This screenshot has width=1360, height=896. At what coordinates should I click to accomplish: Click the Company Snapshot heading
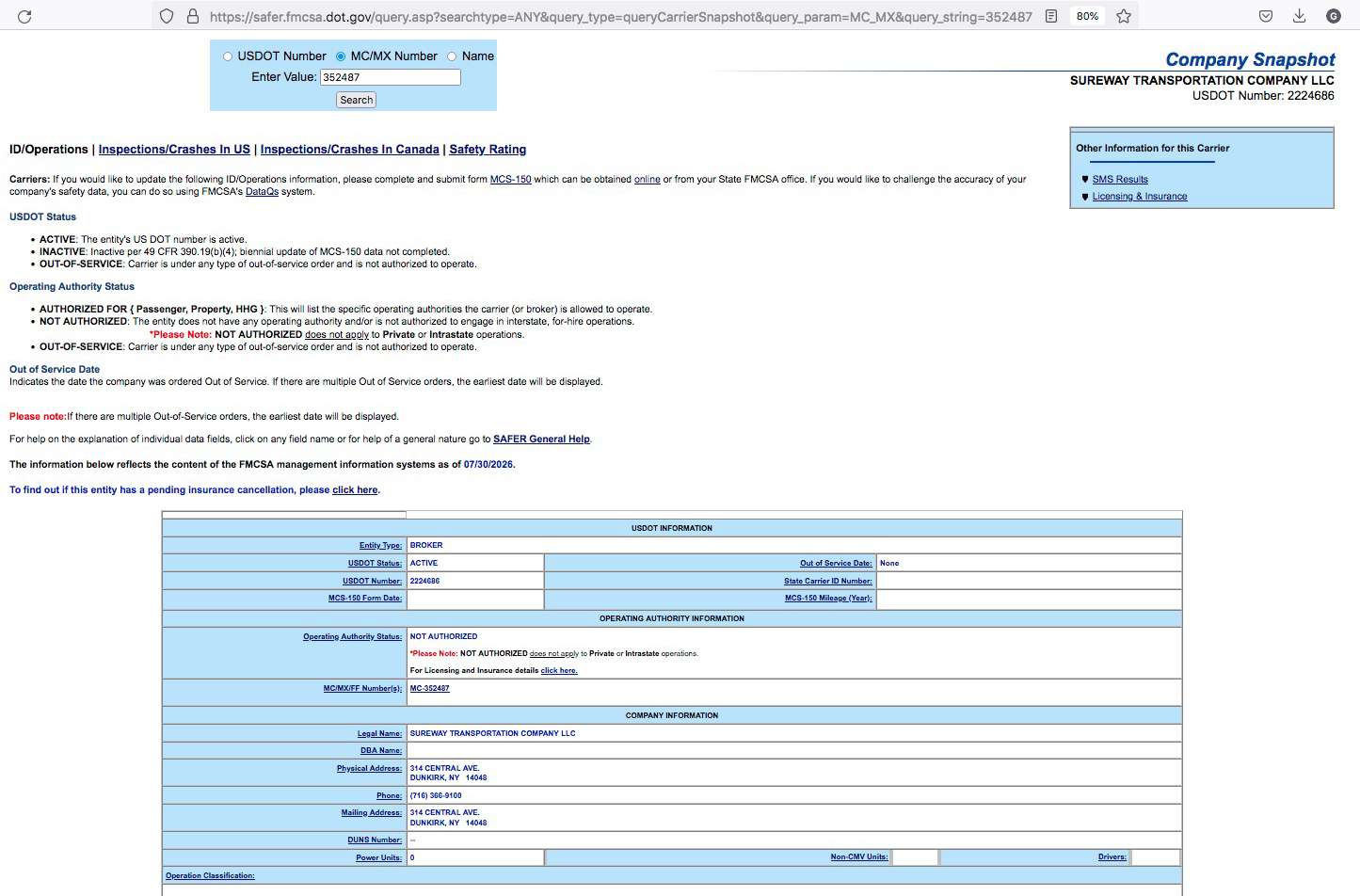tap(1250, 60)
